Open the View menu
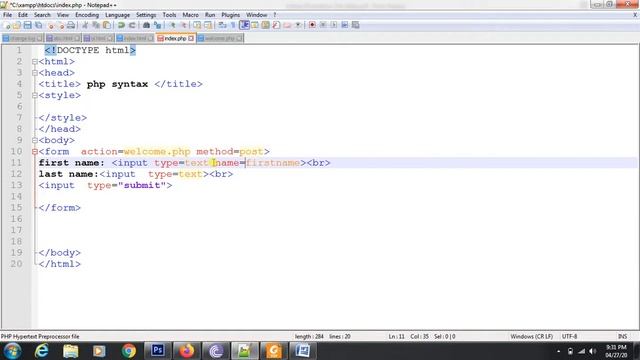 (x=62, y=15)
